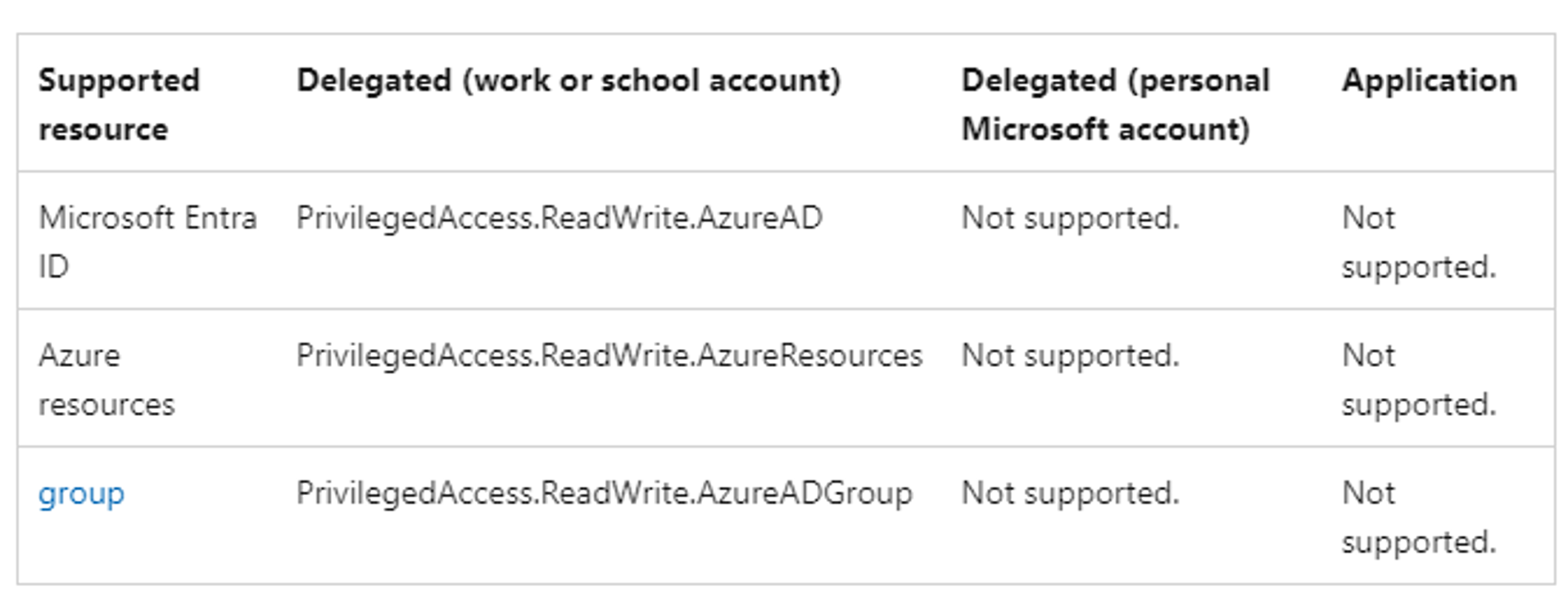This screenshot has height=604, width=1568.
Task: Click the ID text under Microsoft Entra
Action: pyautogui.click(x=53, y=267)
